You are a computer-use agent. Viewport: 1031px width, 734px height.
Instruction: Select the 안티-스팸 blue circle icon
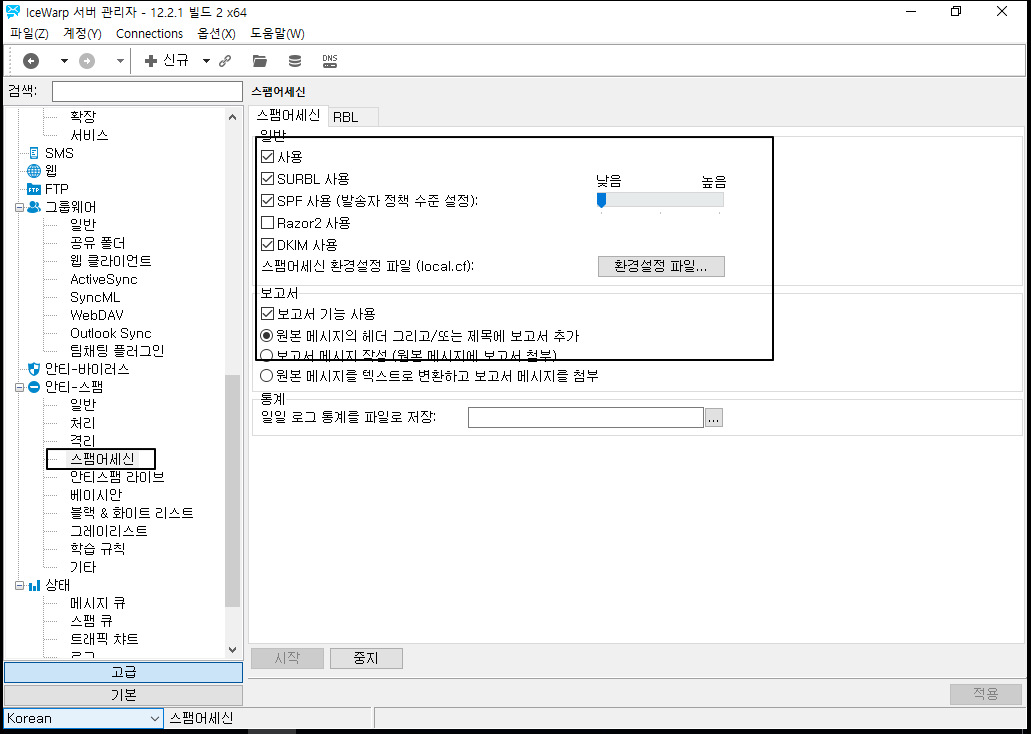[34, 387]
